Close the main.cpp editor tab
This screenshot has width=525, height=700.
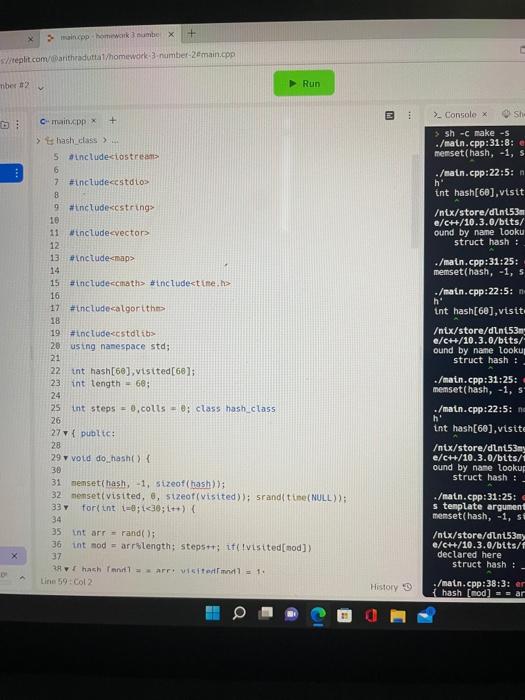94,121
